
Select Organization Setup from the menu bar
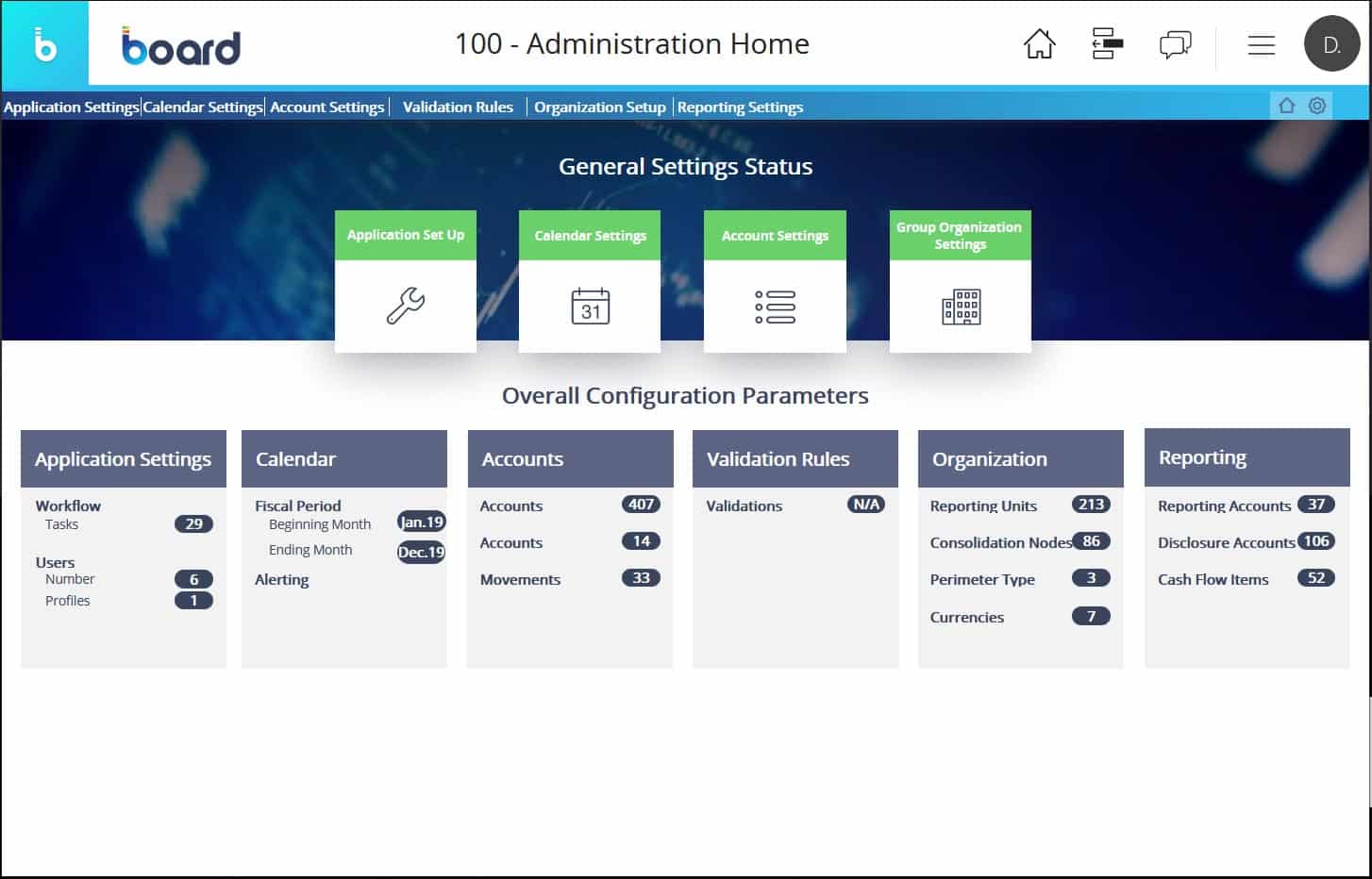(x=599, y=107)
